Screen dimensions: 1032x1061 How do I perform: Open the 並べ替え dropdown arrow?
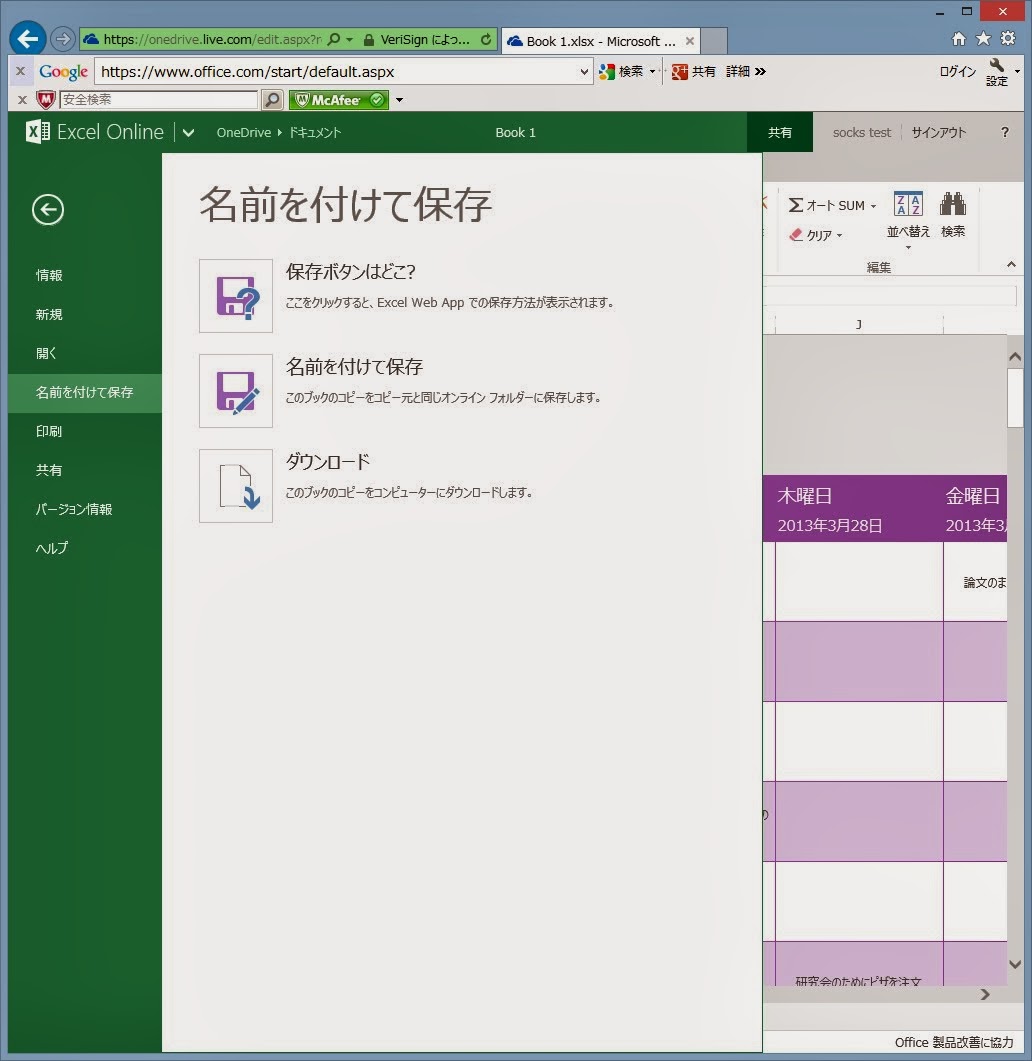tap(908, 248)
